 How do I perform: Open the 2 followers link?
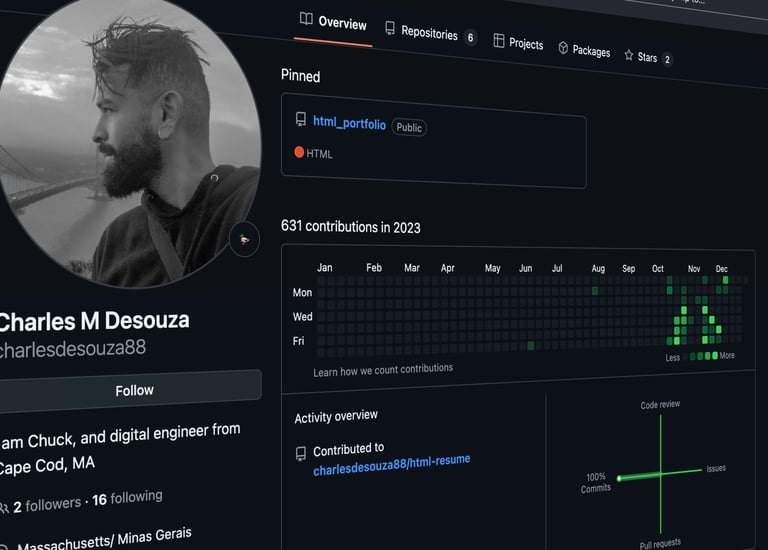(x=47, y=505)
